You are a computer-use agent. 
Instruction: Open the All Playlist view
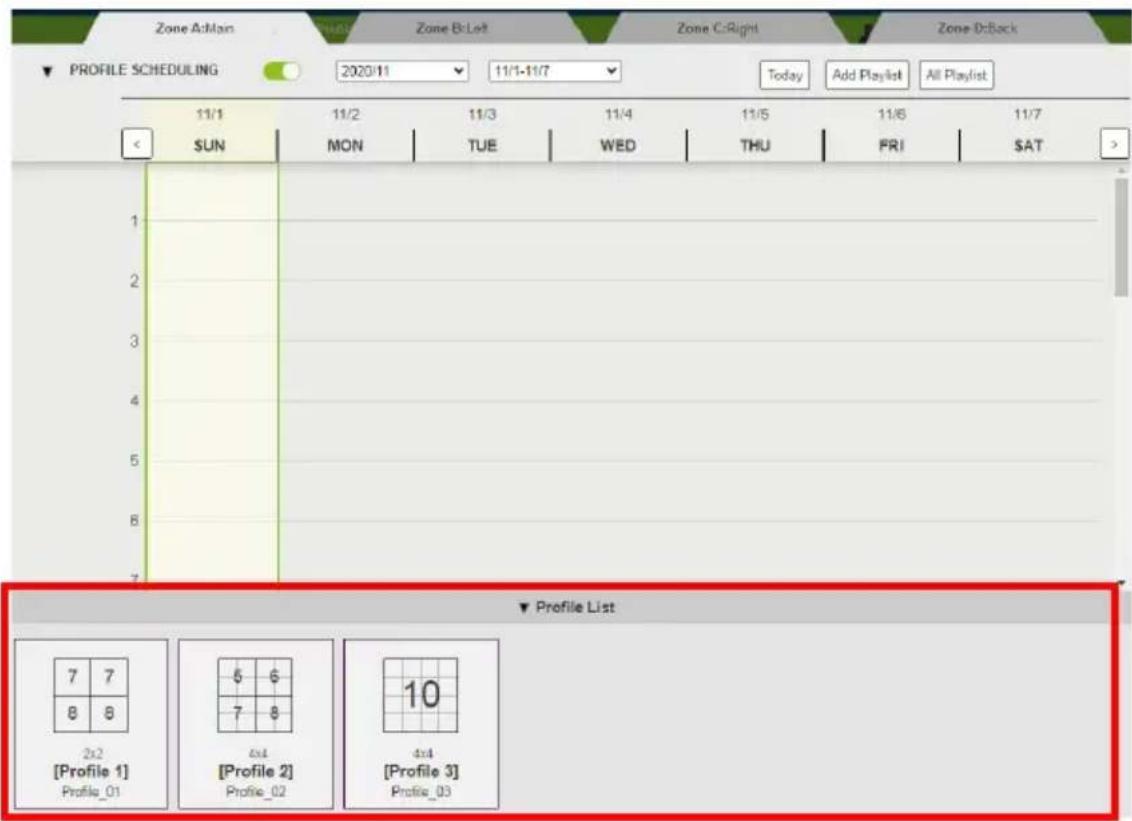[957, 75]
